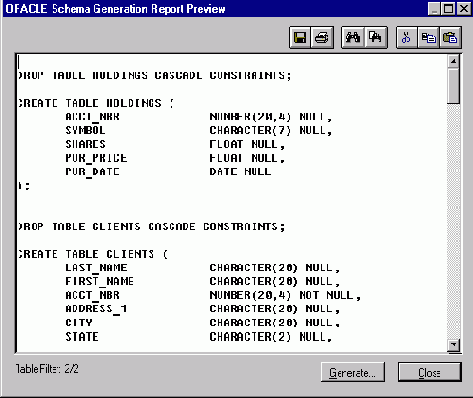473x398 pixels.
Task: Click the DROP TABLE HOLDINGS line
Action: click(155, 75)
